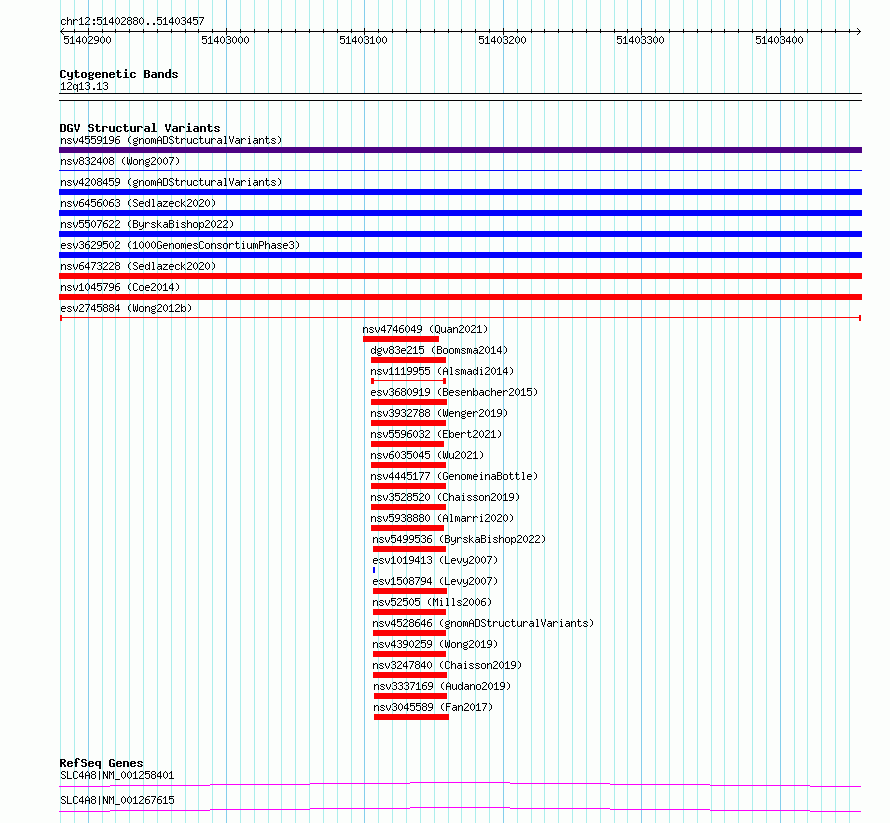Click the small blue esv1019413 marker
Viewport: 890px width, 823px height.
pos(374,570)
